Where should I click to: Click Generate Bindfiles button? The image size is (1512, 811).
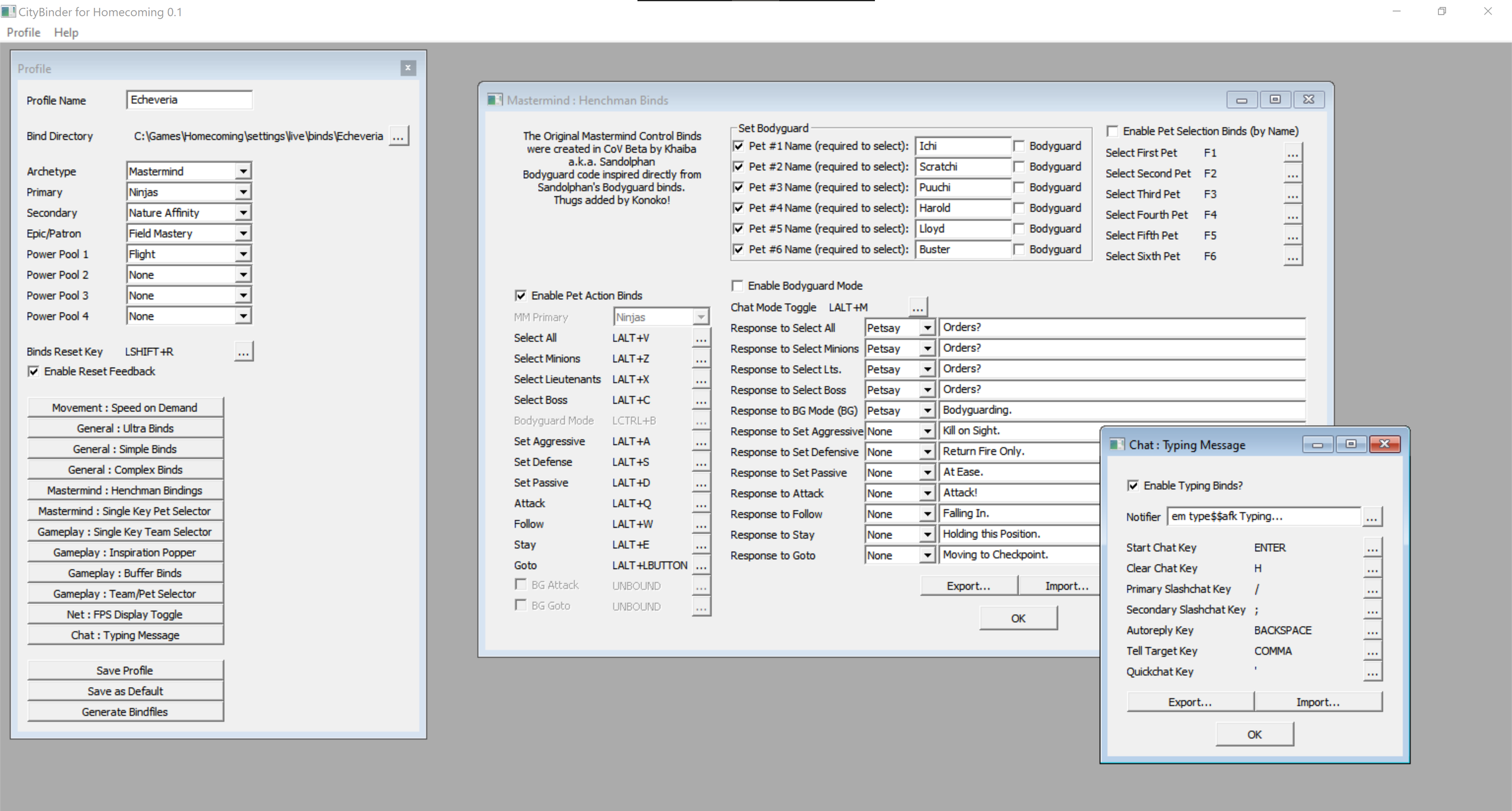point(125,712)
